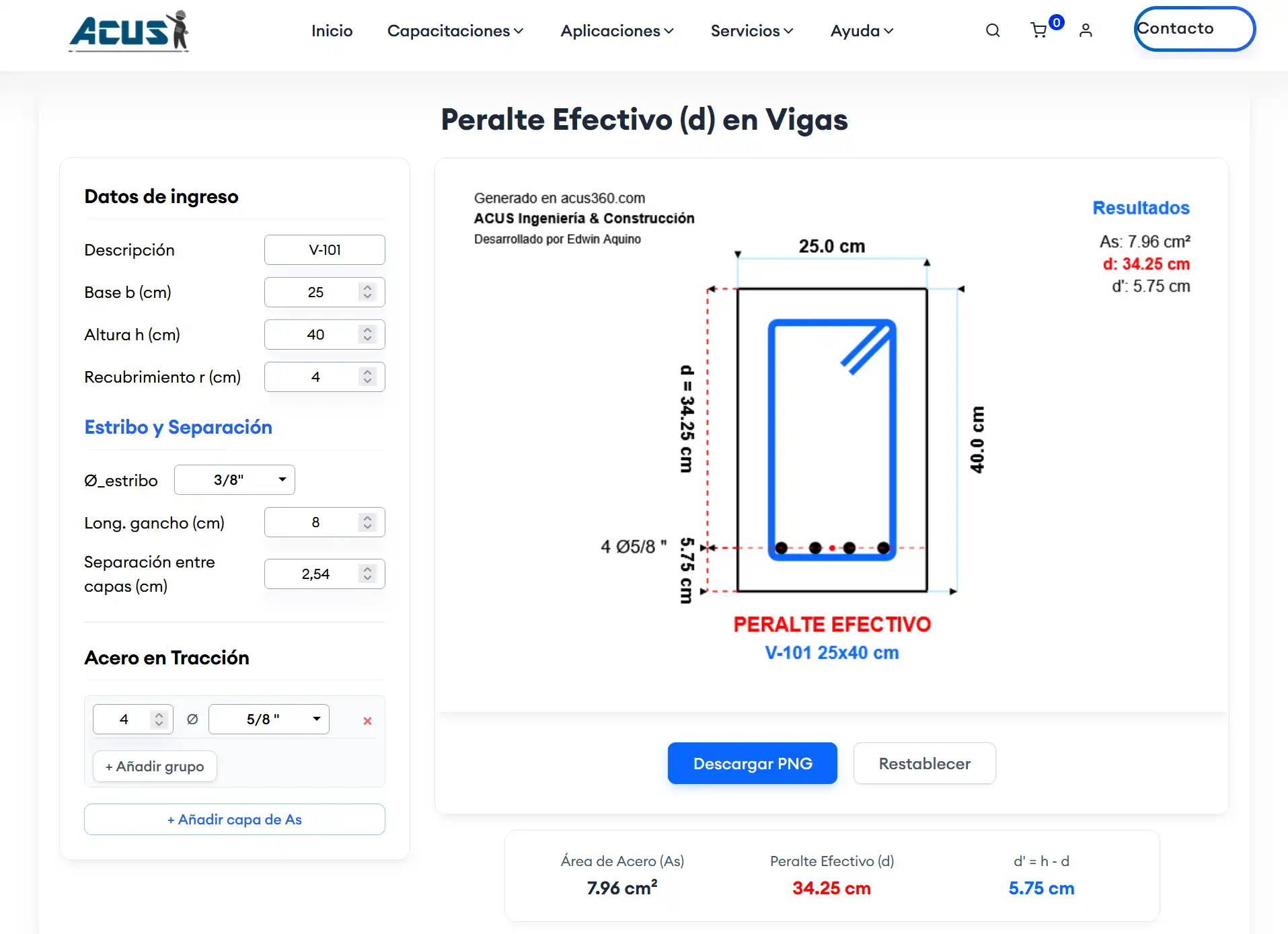Click Añadir grupo button
The image size is (1288, 934).
point(155,767)
